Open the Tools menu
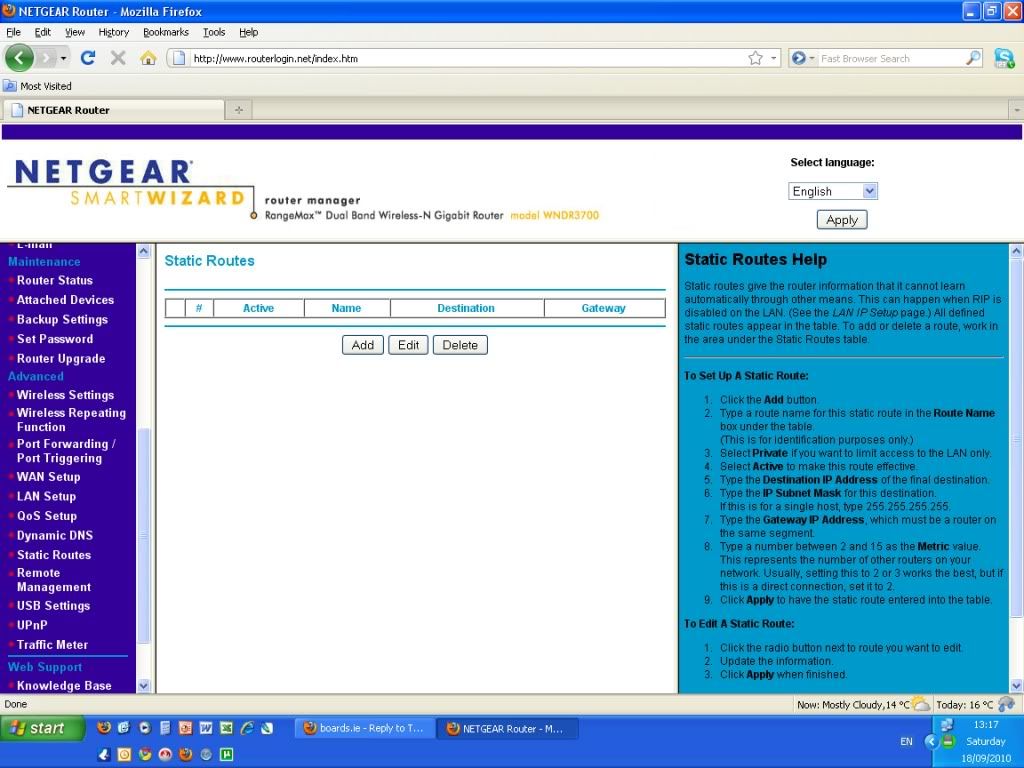1024x768 pixels. click(214, 32)
